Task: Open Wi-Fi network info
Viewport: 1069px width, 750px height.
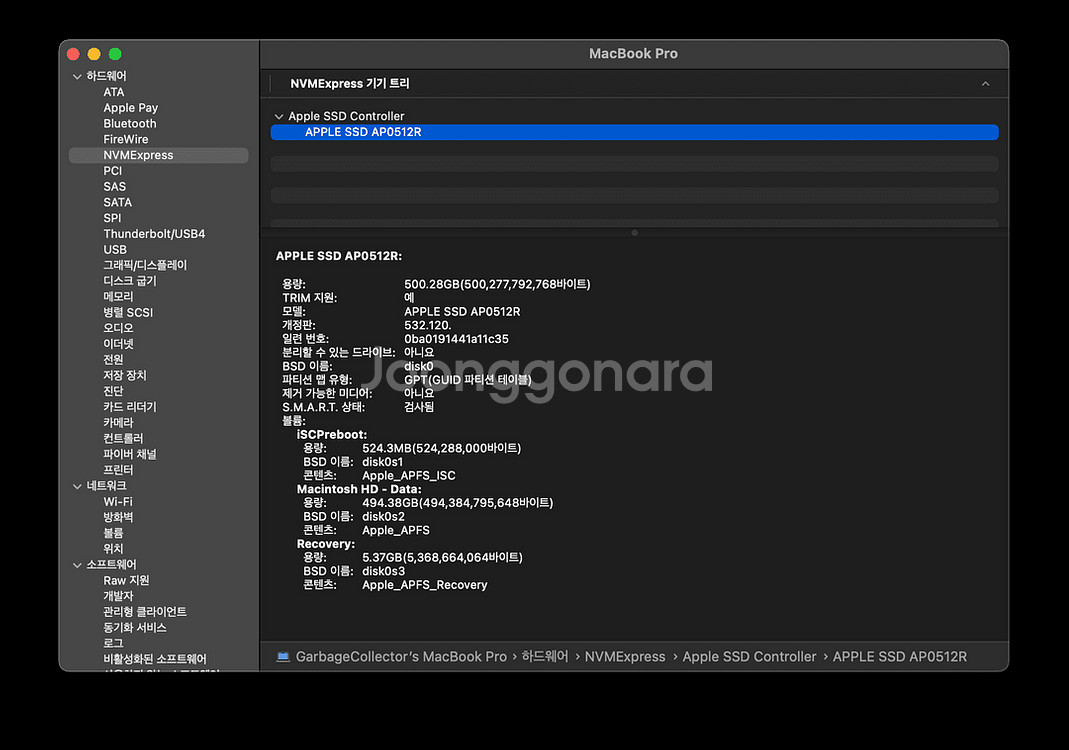Action: tap(118, 502)
